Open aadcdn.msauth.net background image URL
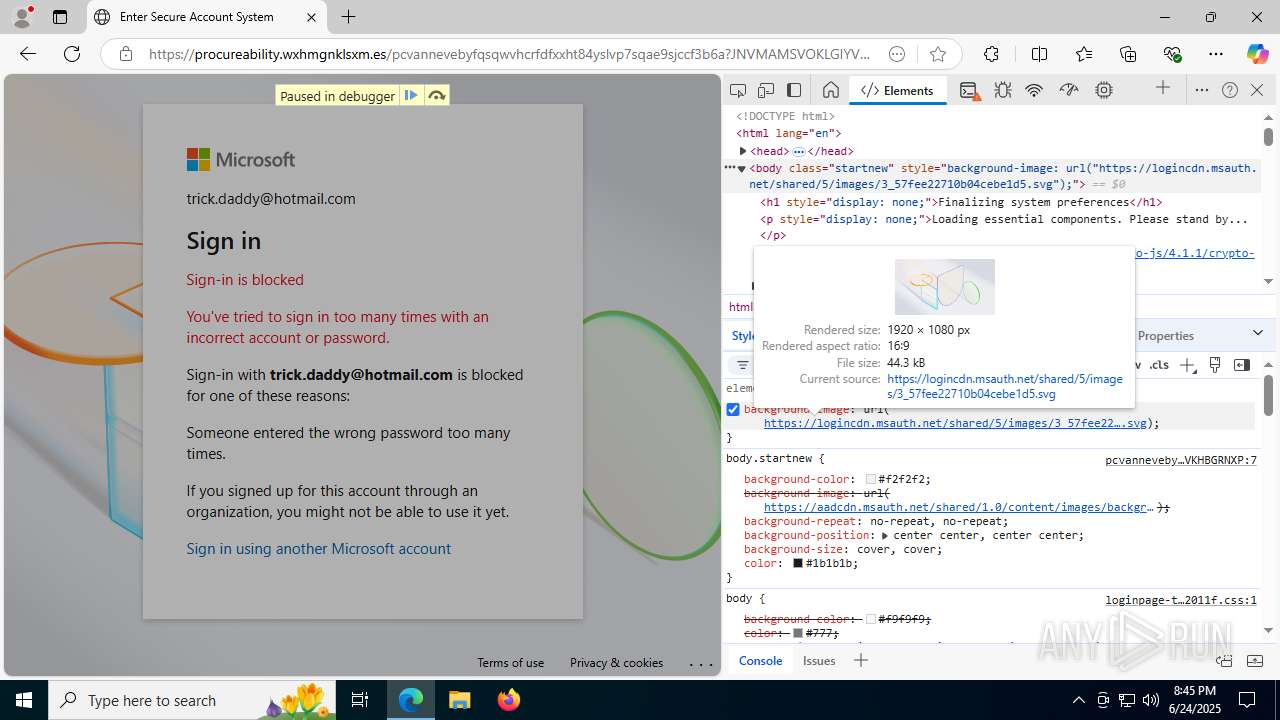Screen dimensions: 1280x720 (x=959, y=507)
